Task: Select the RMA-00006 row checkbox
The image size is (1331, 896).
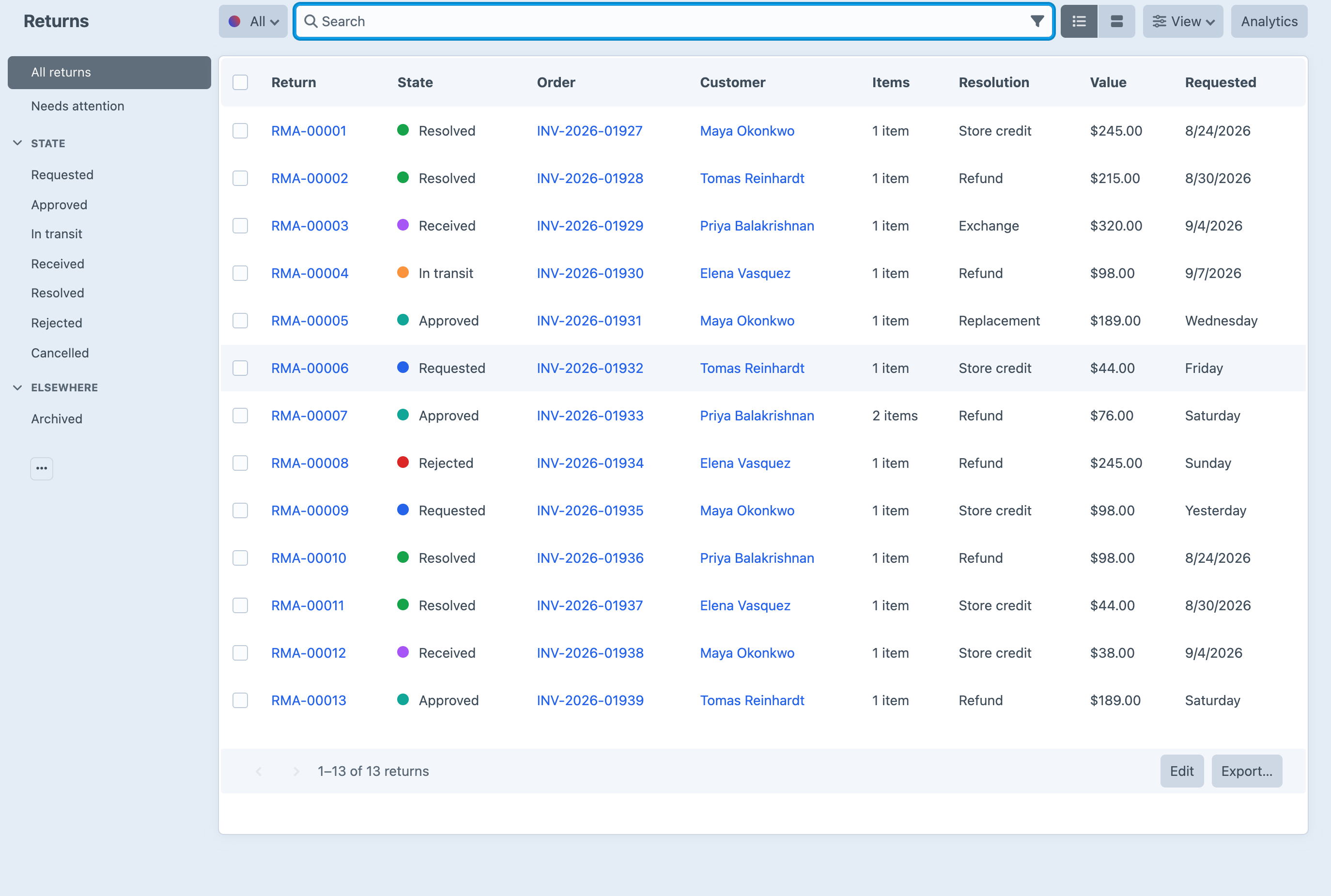Action: (240, 368)
